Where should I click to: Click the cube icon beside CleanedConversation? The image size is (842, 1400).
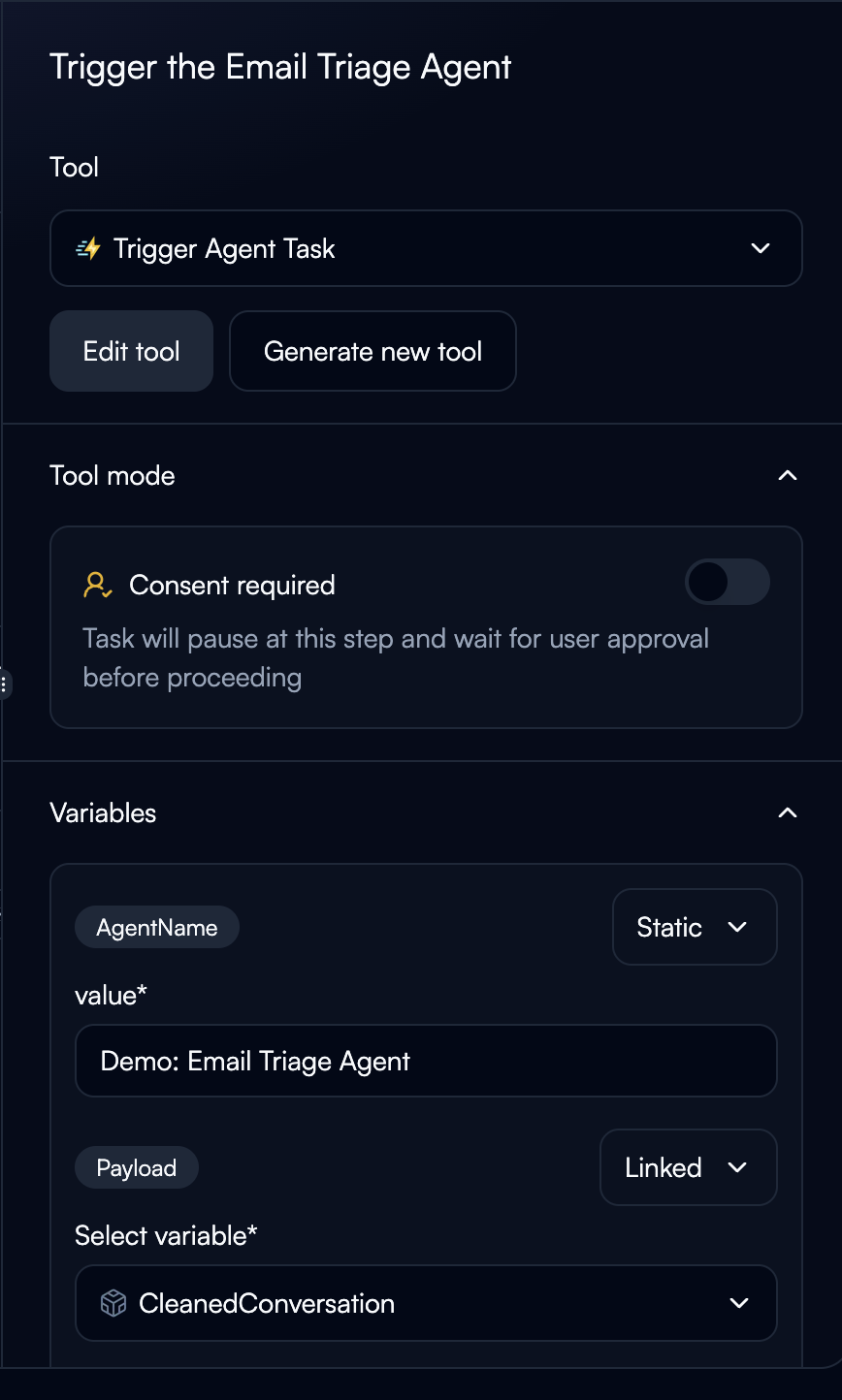pos(113,1303)
